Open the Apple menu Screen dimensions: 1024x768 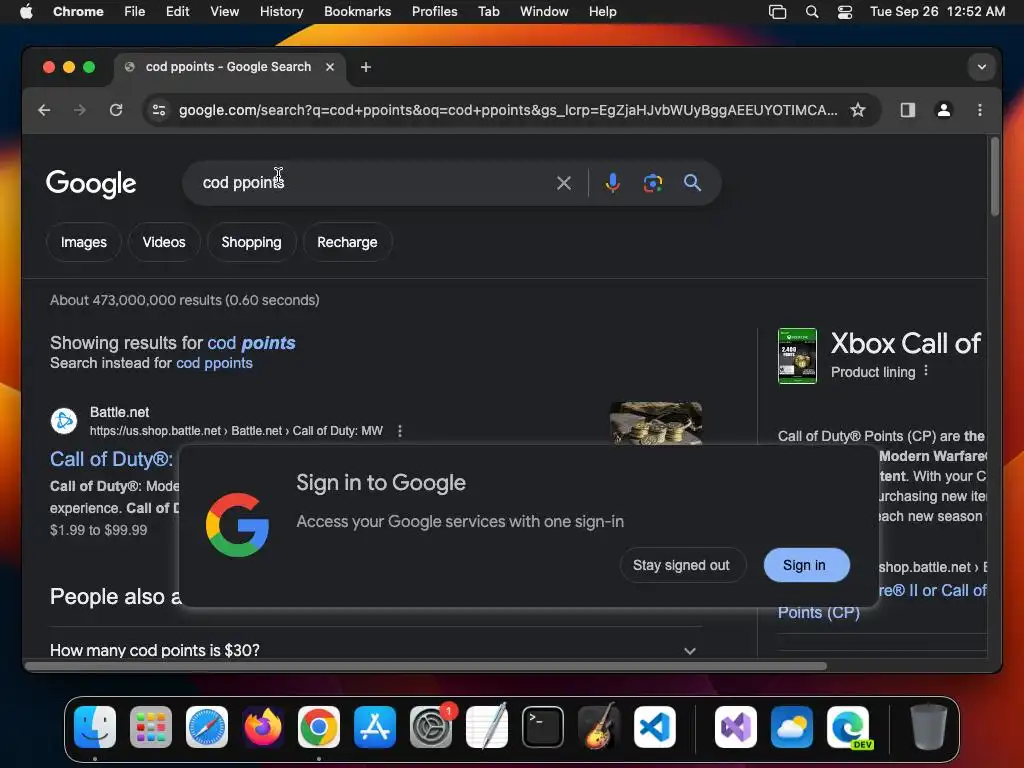26,12
